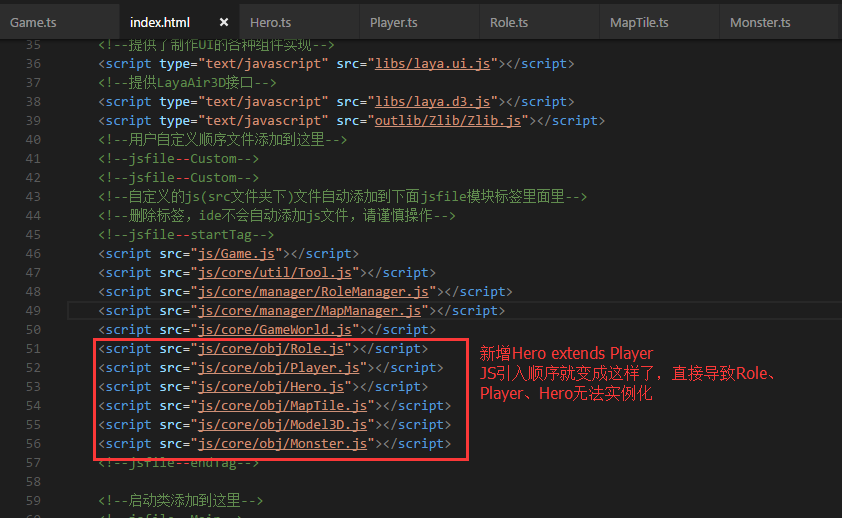Image resolution: width=842 pixels, height=518 pixels.
Task: Click the libs/laya.ui.js source path
Action: coord(432,64)
